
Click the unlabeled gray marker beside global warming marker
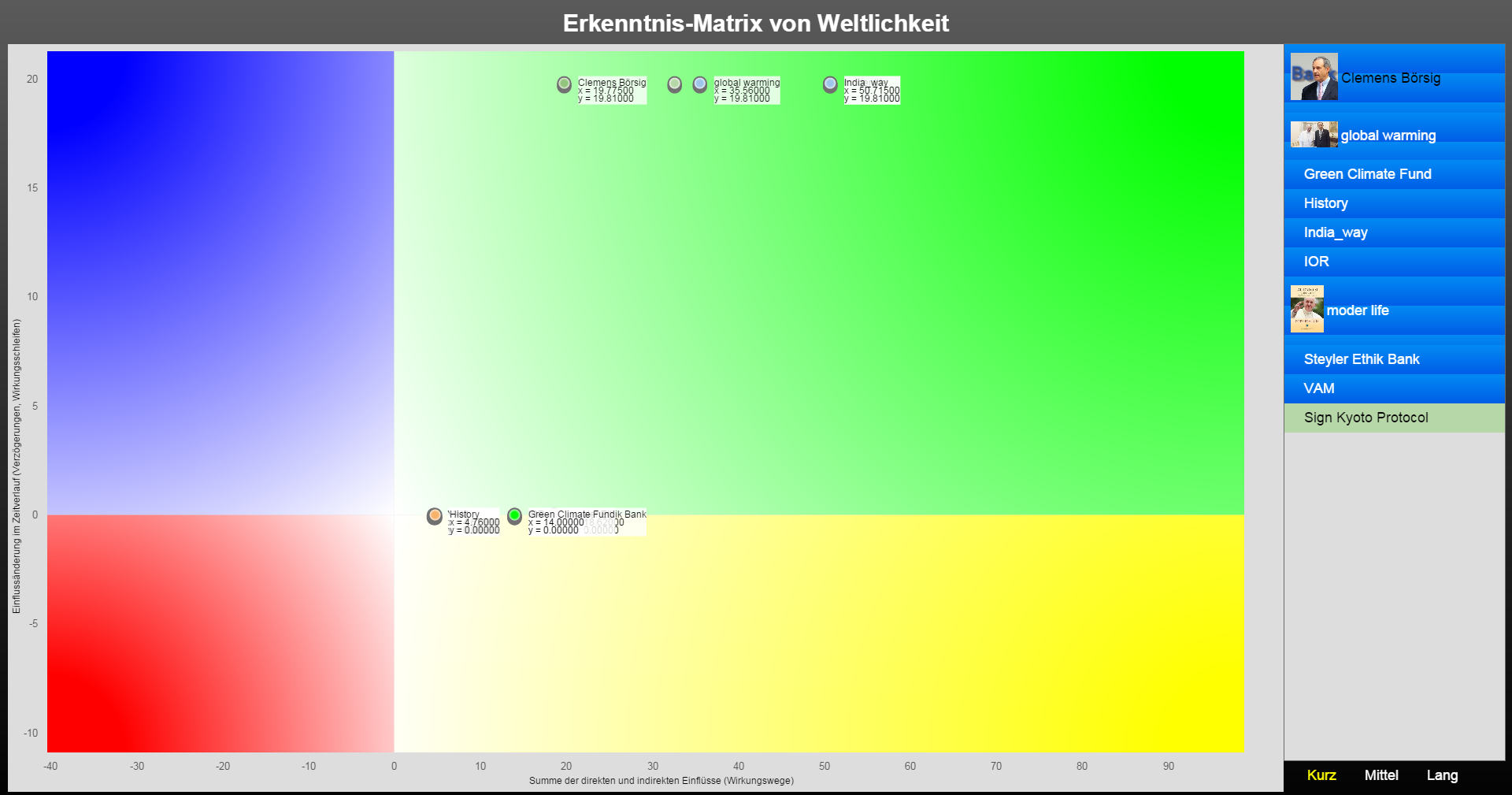[x=675, y=84]
